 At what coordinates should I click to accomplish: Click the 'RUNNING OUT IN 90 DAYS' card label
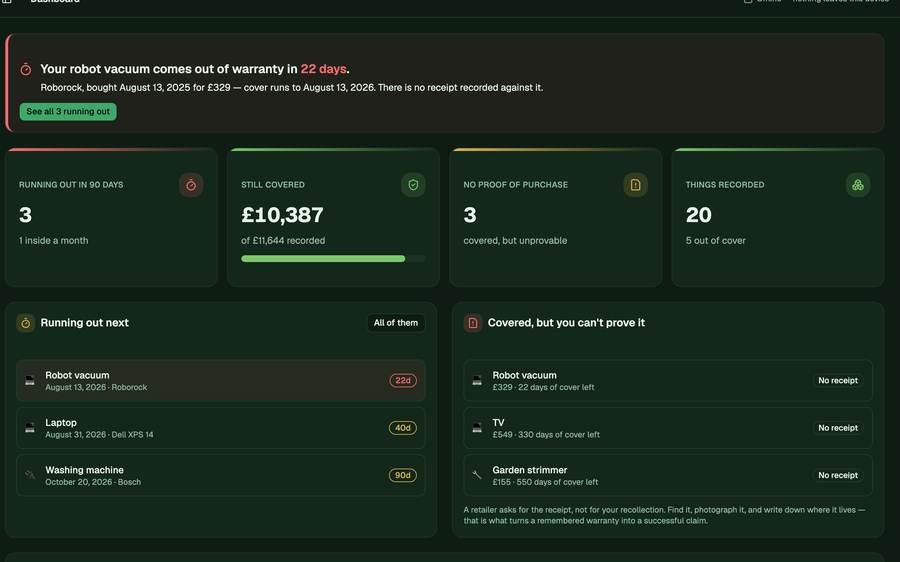tap(71, 185)
